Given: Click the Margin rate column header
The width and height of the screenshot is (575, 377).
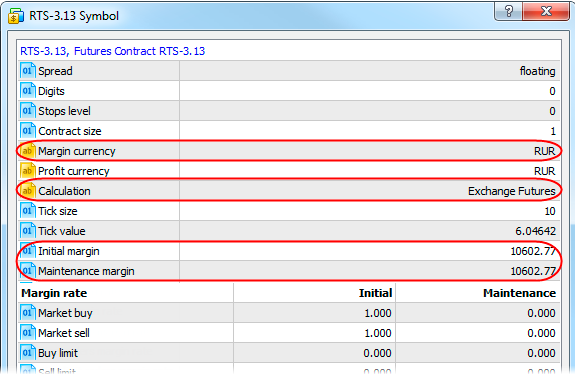Looking at the screenshot, I should [x=54, y=293].
